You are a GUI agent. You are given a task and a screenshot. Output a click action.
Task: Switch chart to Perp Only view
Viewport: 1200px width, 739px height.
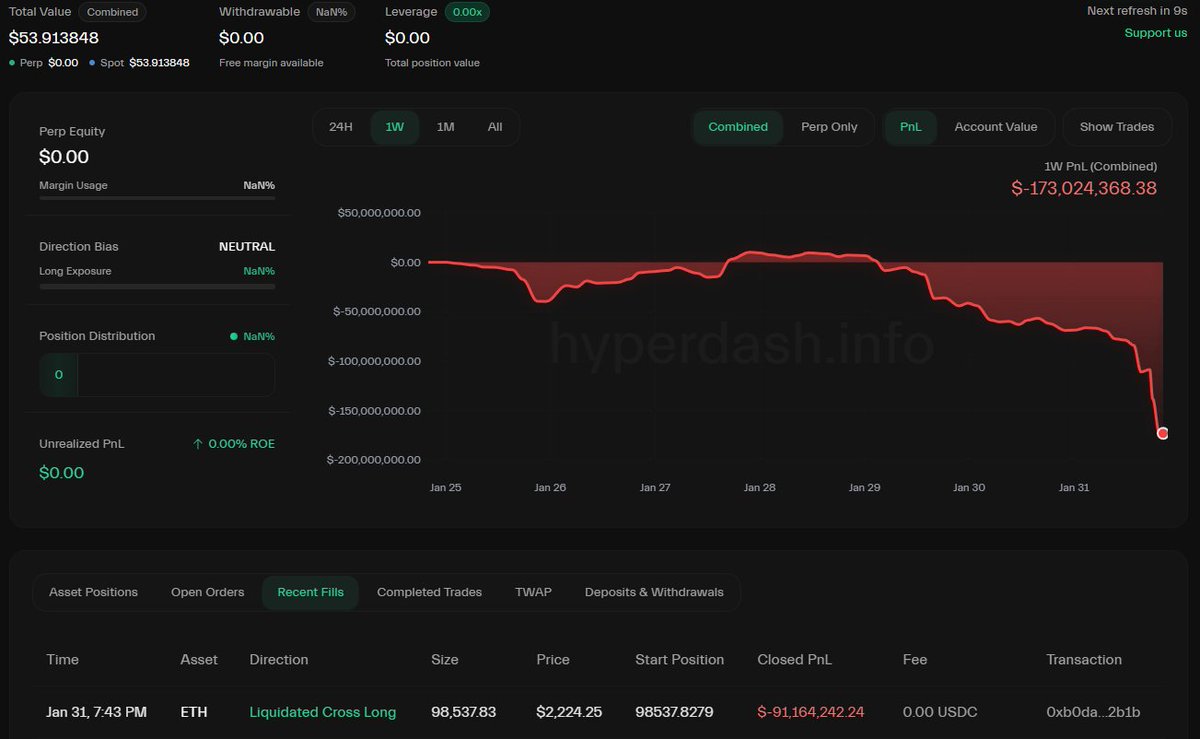[x=829, y=127]
